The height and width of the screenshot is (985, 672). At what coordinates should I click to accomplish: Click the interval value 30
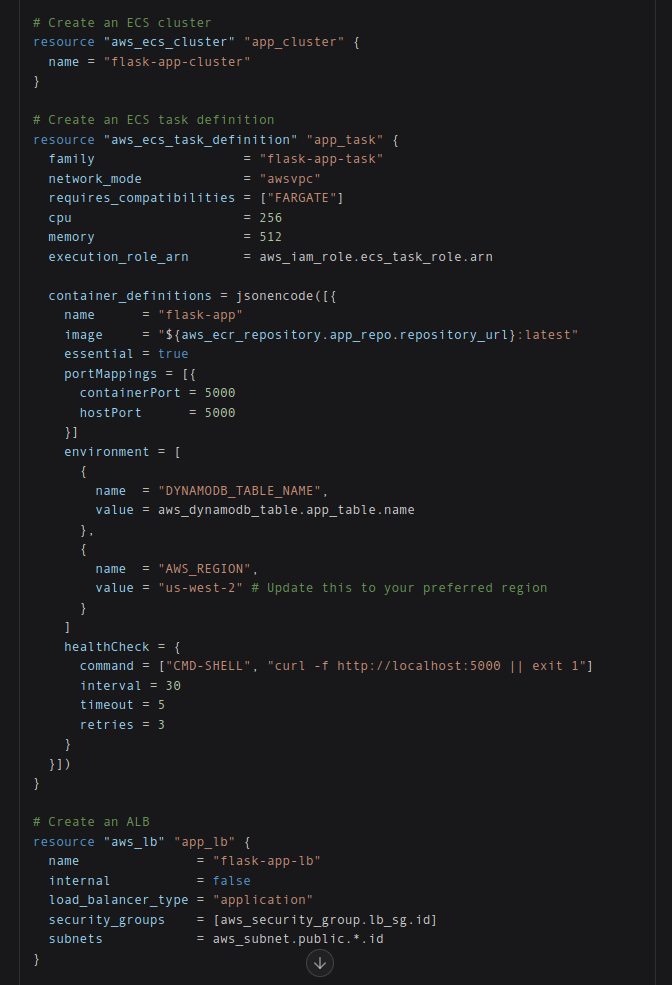coord(173,685)
